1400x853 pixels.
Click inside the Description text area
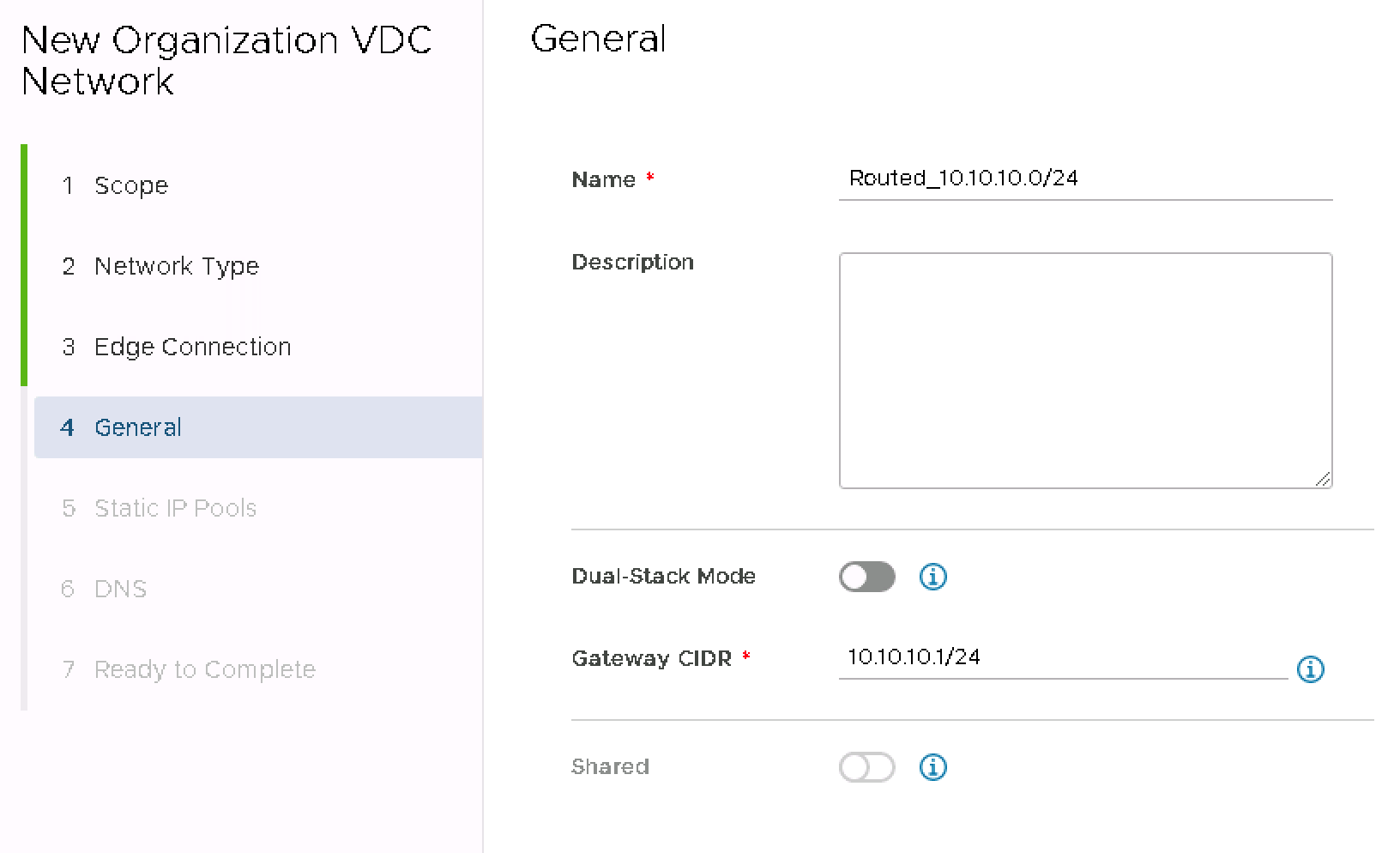pos(1084,370)
